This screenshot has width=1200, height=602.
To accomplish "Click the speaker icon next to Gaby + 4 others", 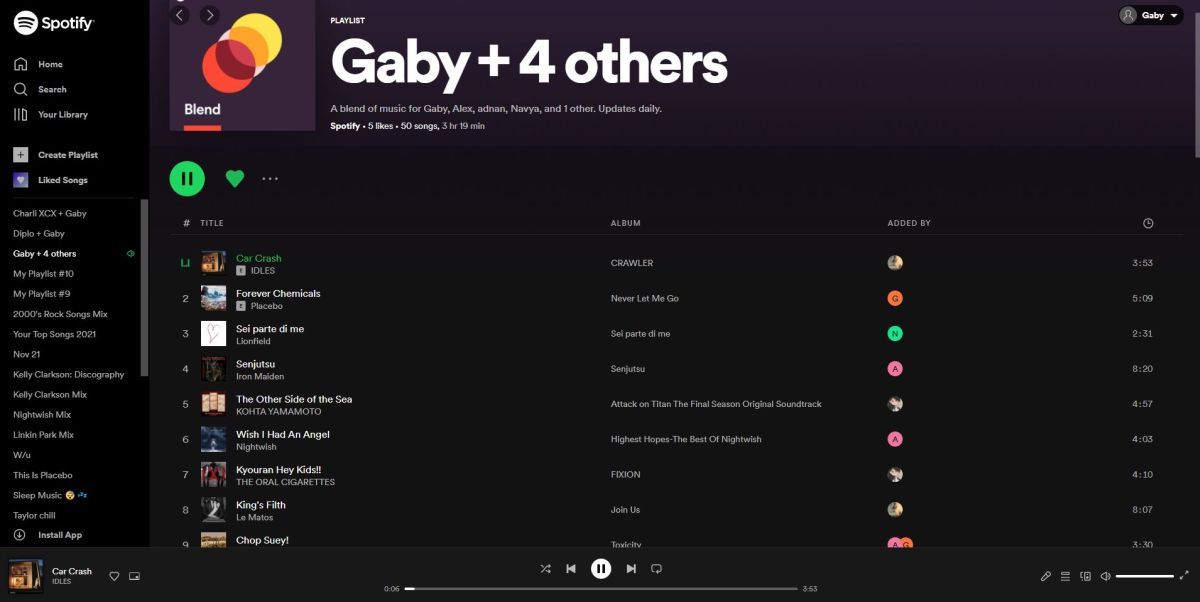I will point(131,253).
